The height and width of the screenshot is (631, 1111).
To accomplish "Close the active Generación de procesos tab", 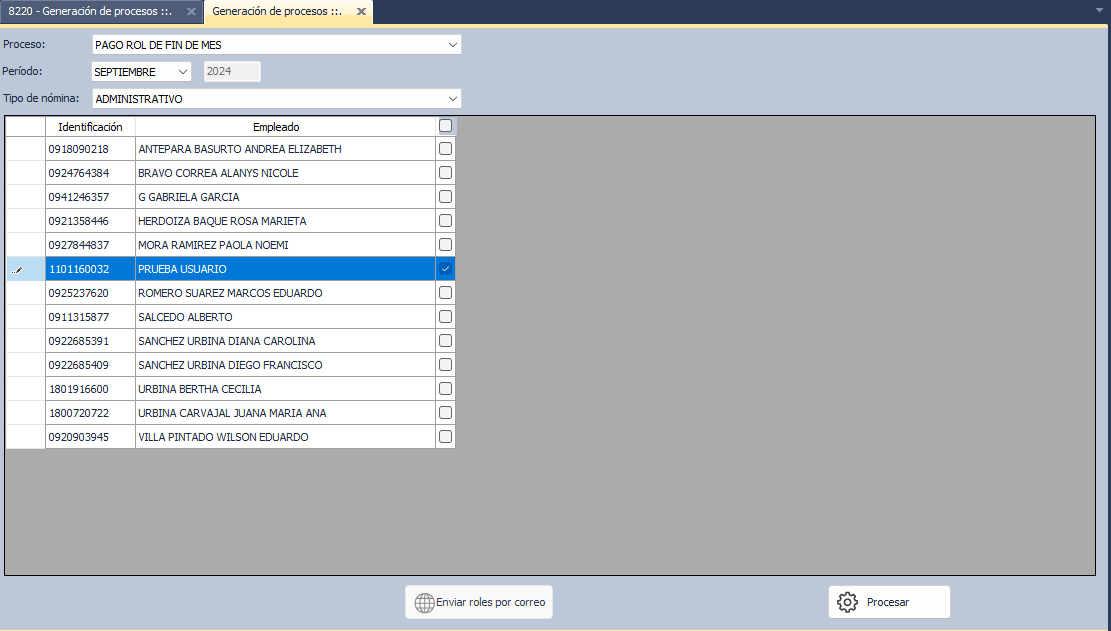I will point(362,12).
